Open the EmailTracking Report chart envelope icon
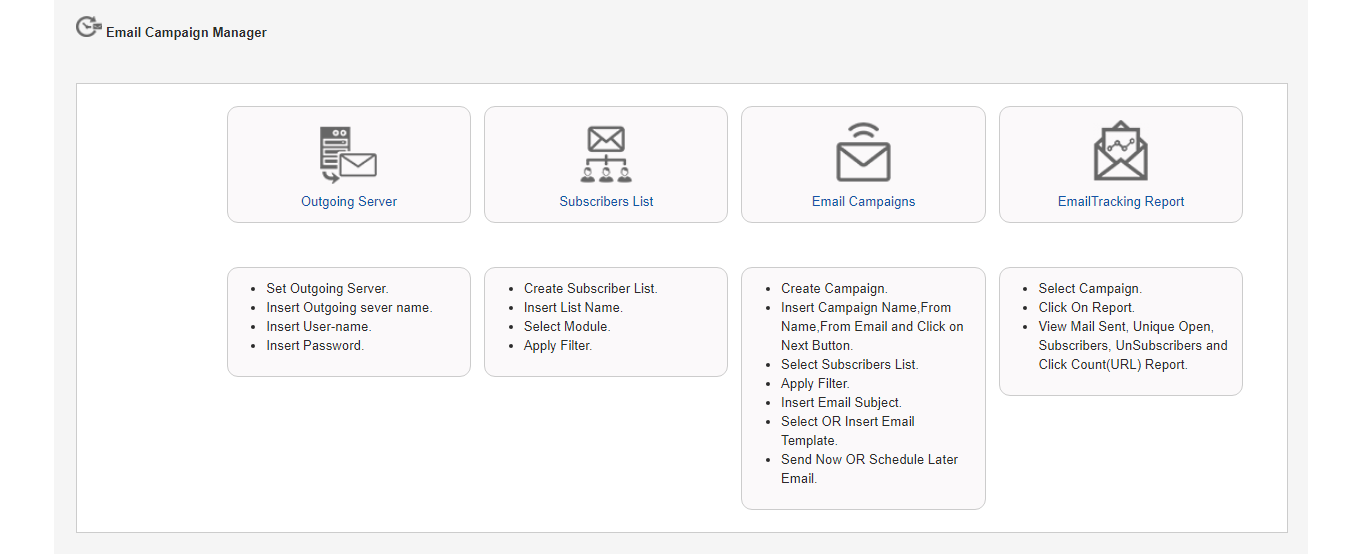This screenshot has width=1360, height=554. (x=1120, y=152)
